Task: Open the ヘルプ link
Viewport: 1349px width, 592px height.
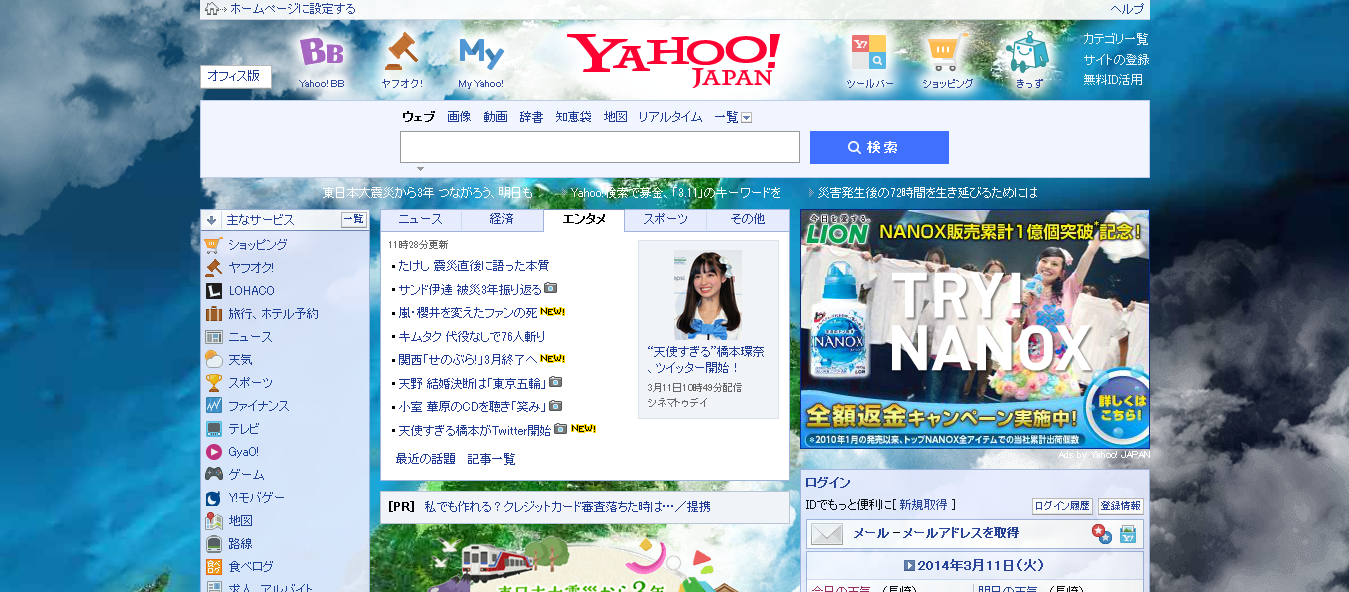Action: pyautogui.click(x=1127, y=9)
